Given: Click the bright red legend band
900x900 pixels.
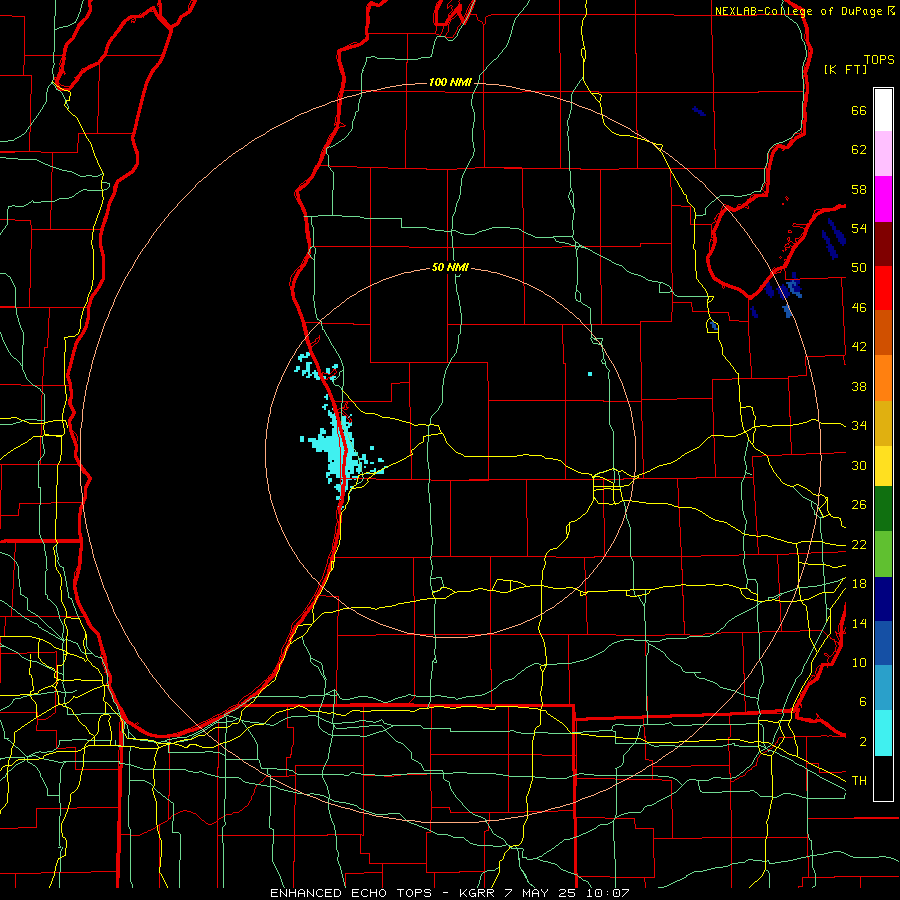Looking at the screenshot, I should coord(883,288).
